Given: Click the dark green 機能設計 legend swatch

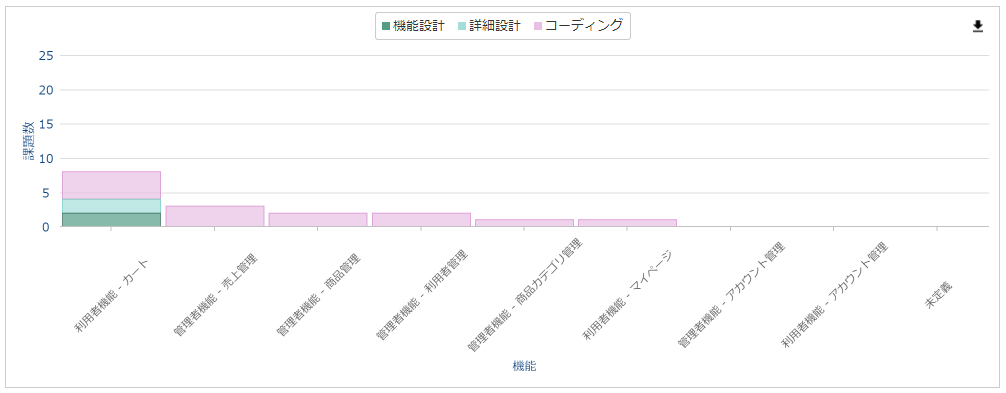Looking at the screenshot, I should [x=386, y=26].
